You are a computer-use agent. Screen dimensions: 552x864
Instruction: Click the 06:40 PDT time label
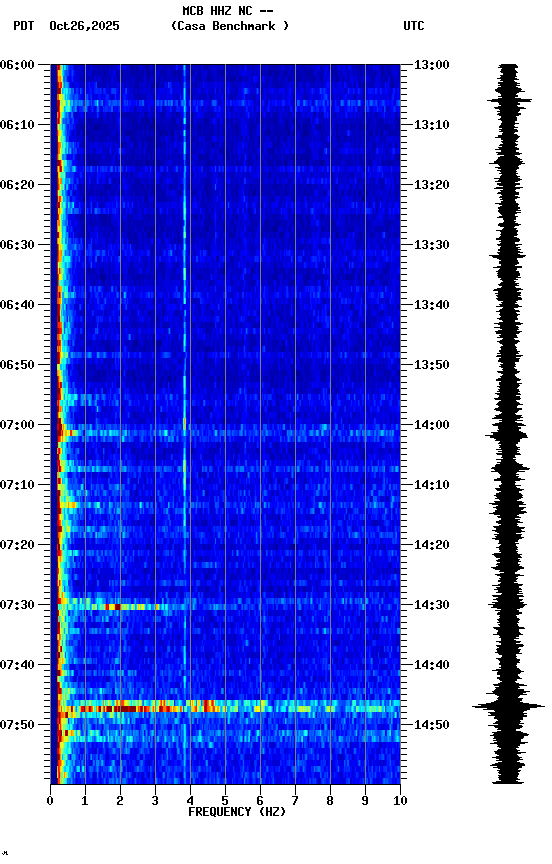click(17, 305)
